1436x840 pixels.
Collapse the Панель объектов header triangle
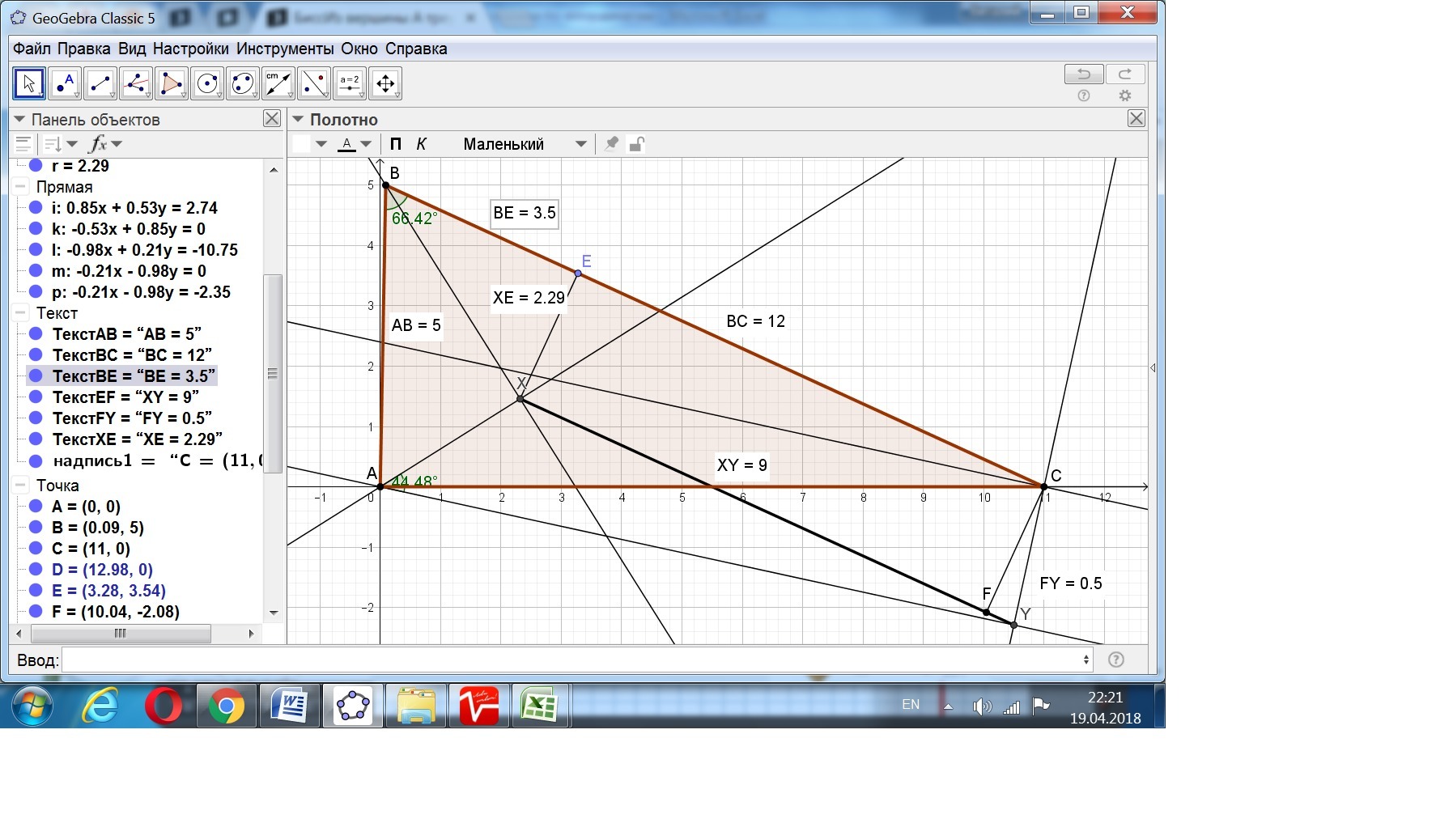point(20,119)
